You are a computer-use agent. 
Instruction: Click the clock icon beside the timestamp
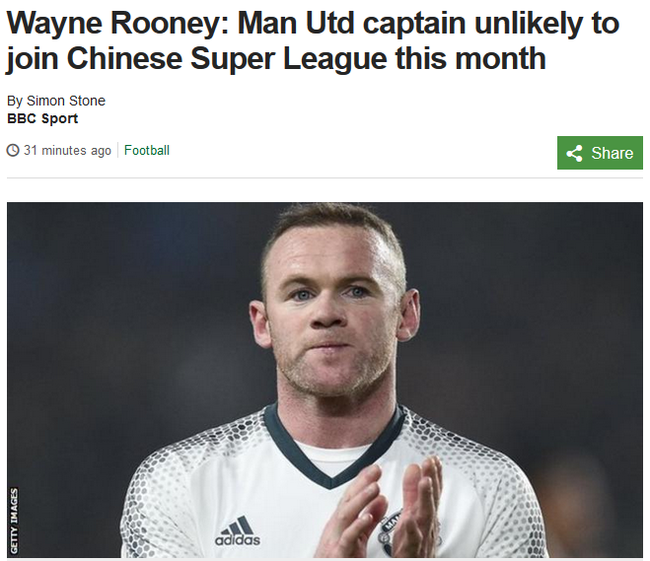pos(13,150)
